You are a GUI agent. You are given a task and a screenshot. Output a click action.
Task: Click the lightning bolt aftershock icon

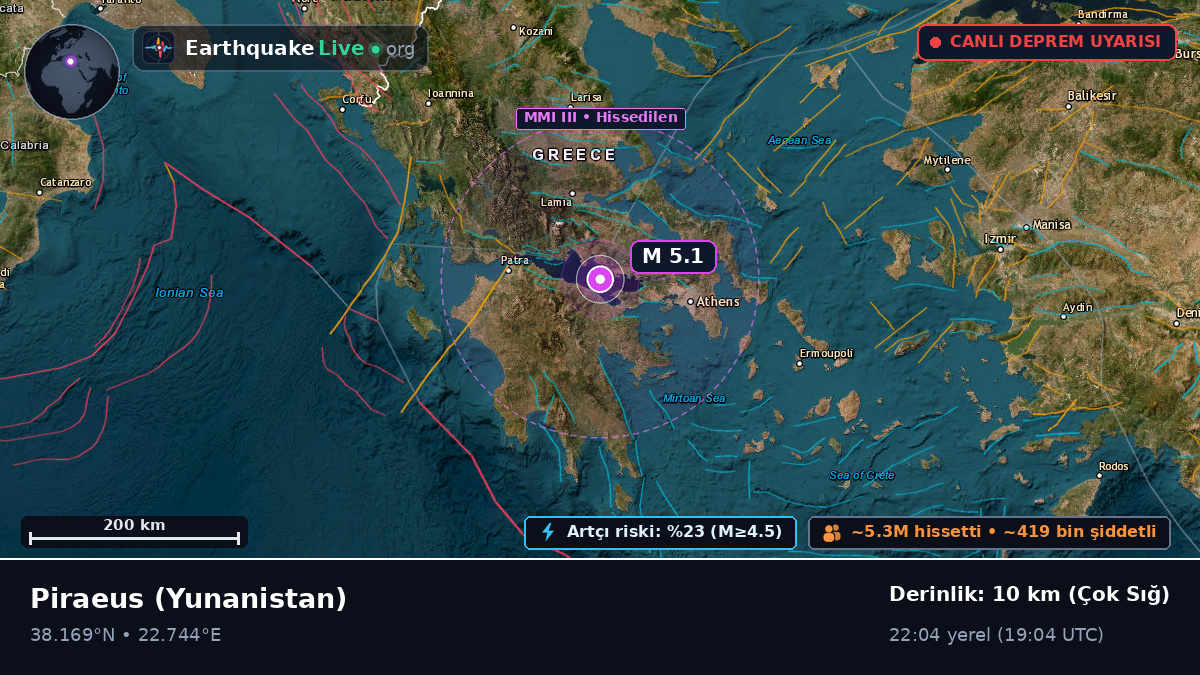pyautogui.click(x=547, y=532)
